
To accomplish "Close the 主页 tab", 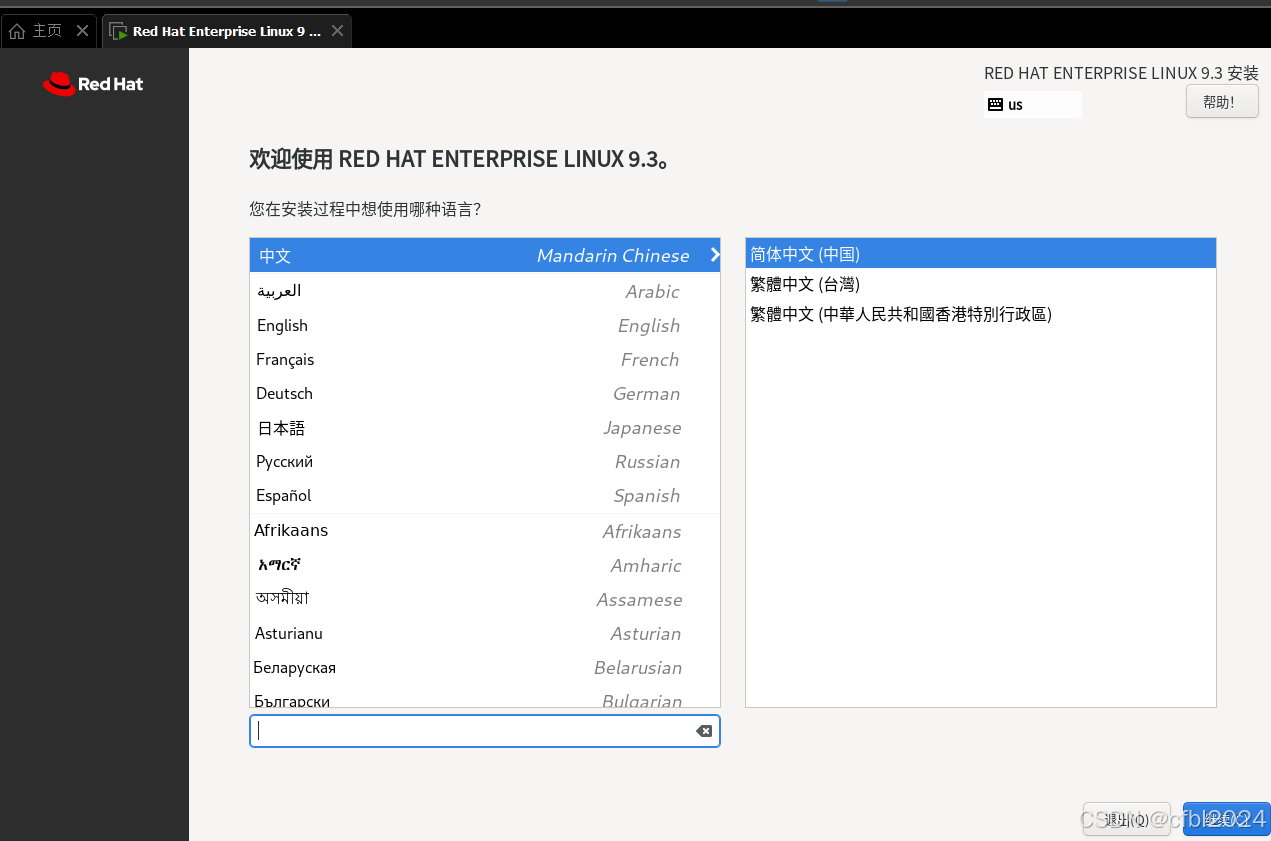I will [x=82, y=31].
